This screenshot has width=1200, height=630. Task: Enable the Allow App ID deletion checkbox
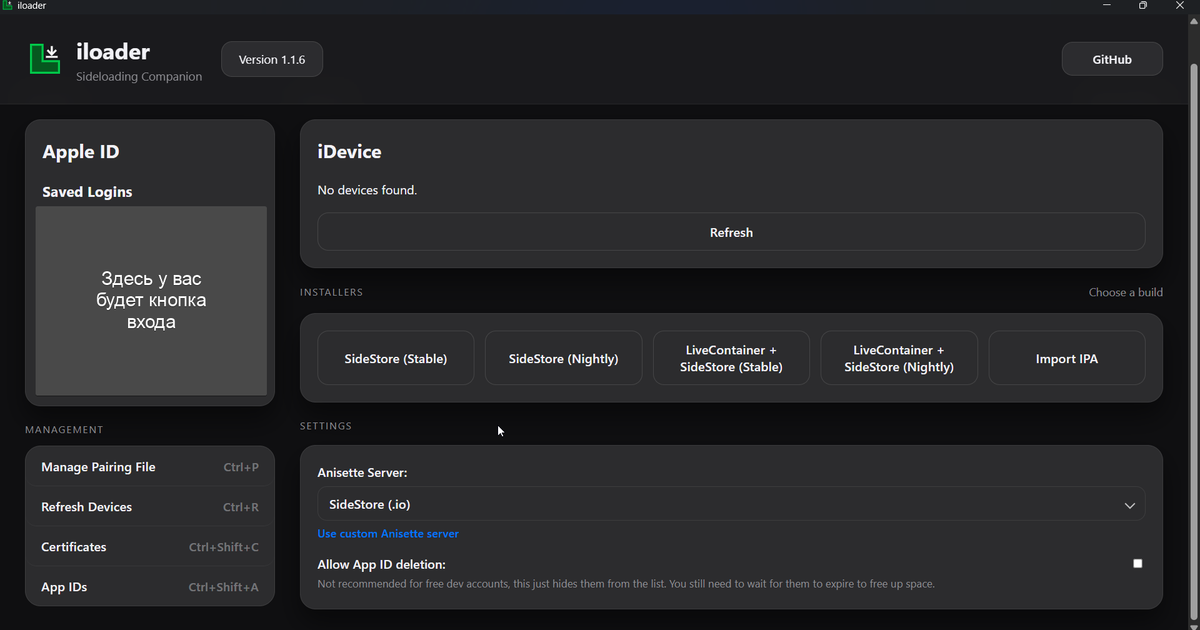coord(1137,564)
